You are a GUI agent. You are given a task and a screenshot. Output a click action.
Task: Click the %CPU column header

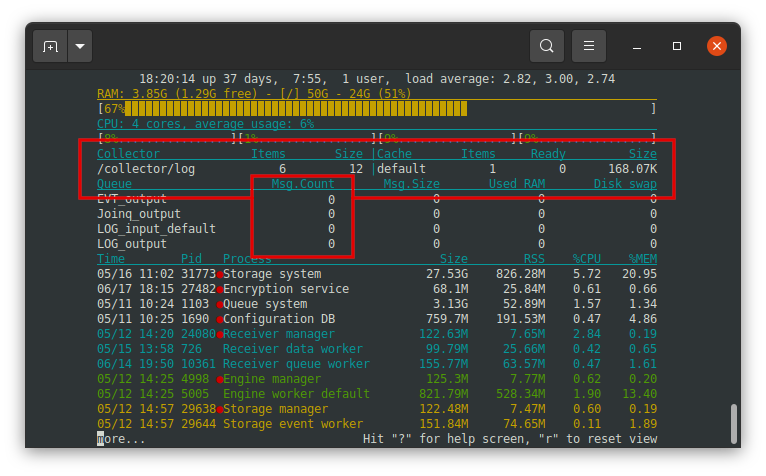[x=587, y=259]
